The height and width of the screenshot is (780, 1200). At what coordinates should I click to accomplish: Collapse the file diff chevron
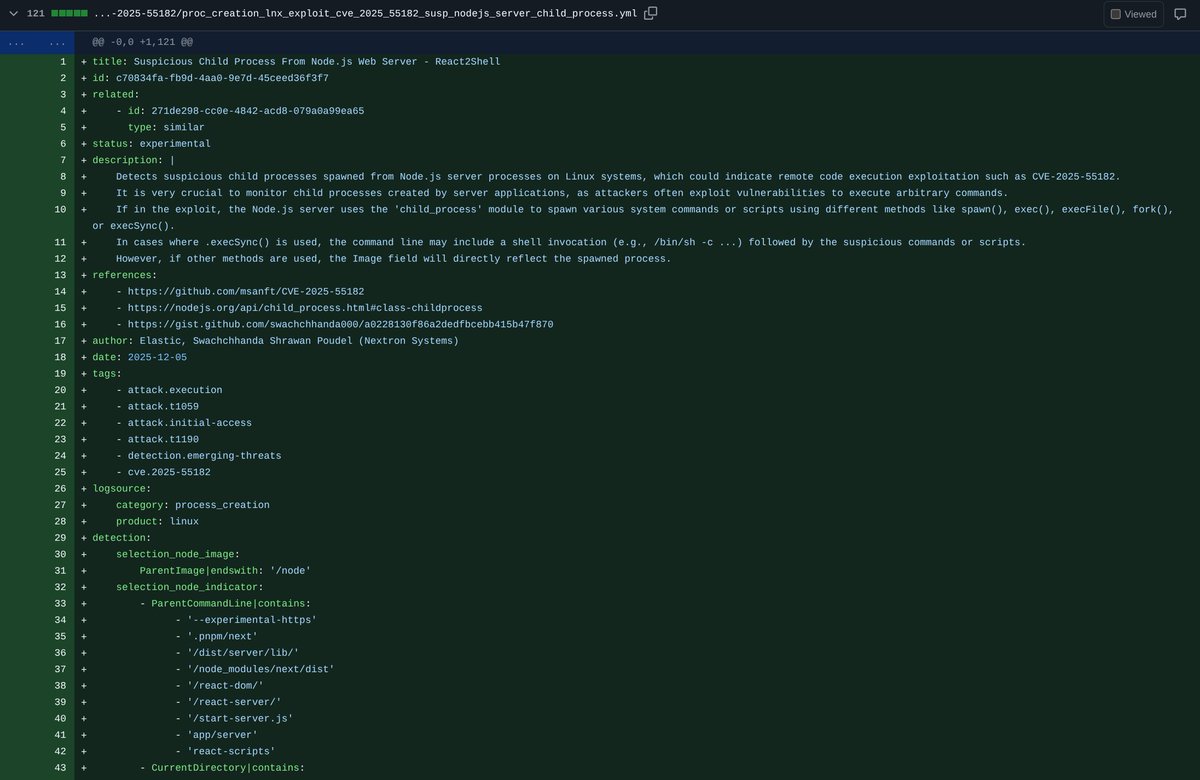point(13,13)
